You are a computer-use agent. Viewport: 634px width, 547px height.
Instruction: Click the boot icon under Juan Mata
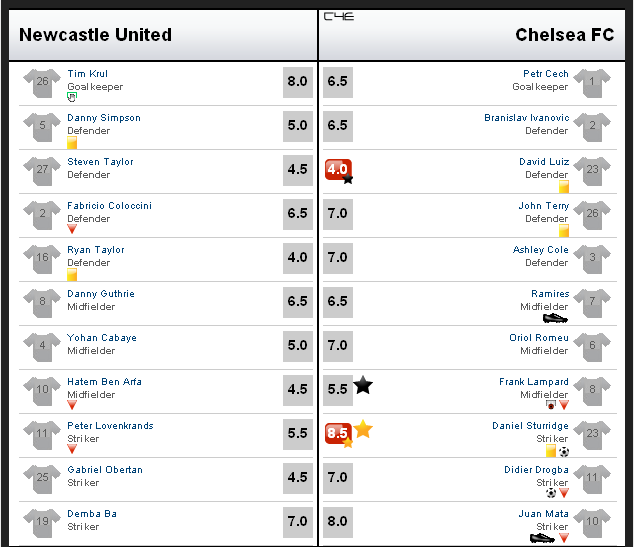[542, 538]
